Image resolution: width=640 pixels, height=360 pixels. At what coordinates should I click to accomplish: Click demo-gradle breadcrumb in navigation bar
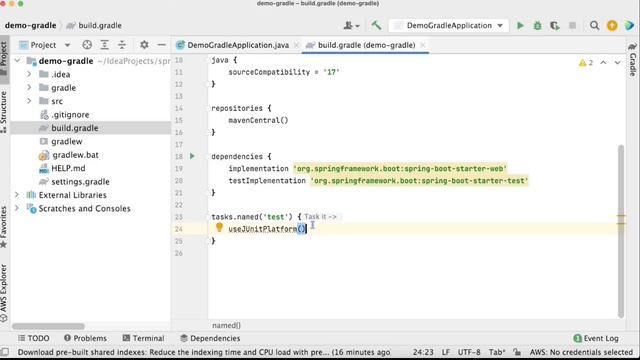tap(31, 25)
